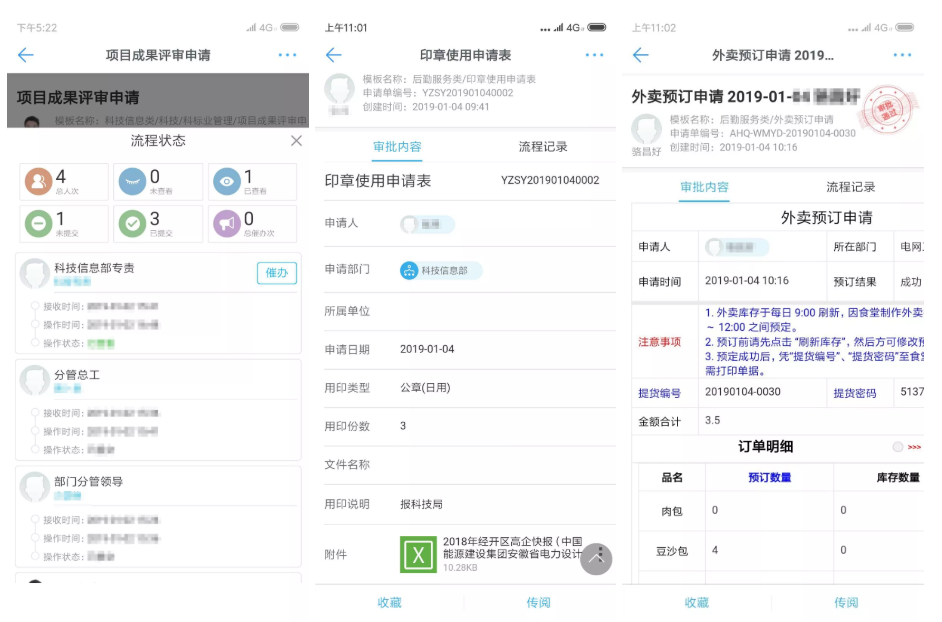Open more options on 外卖预订申请 screen

click(902, 55)
